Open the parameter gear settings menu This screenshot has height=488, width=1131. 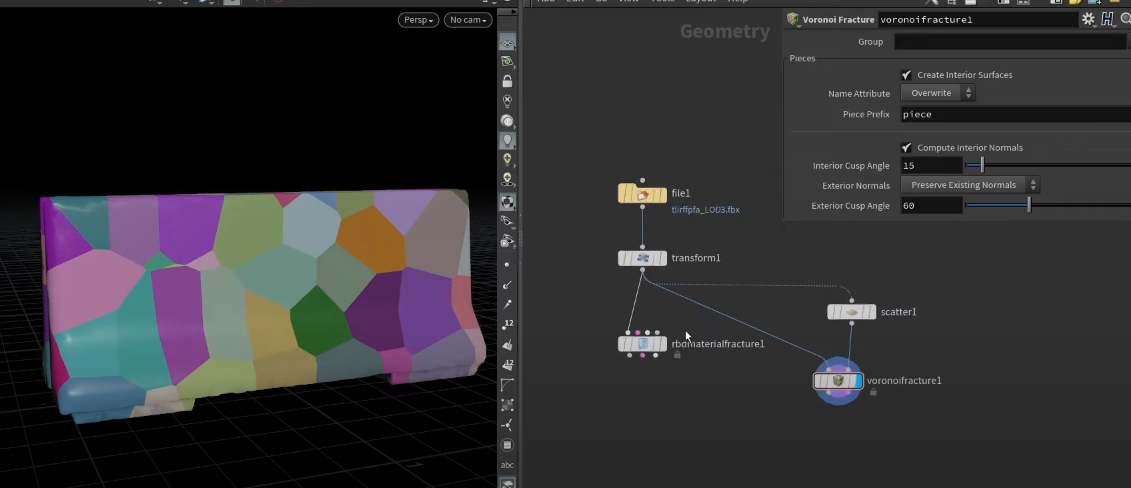1088,19
